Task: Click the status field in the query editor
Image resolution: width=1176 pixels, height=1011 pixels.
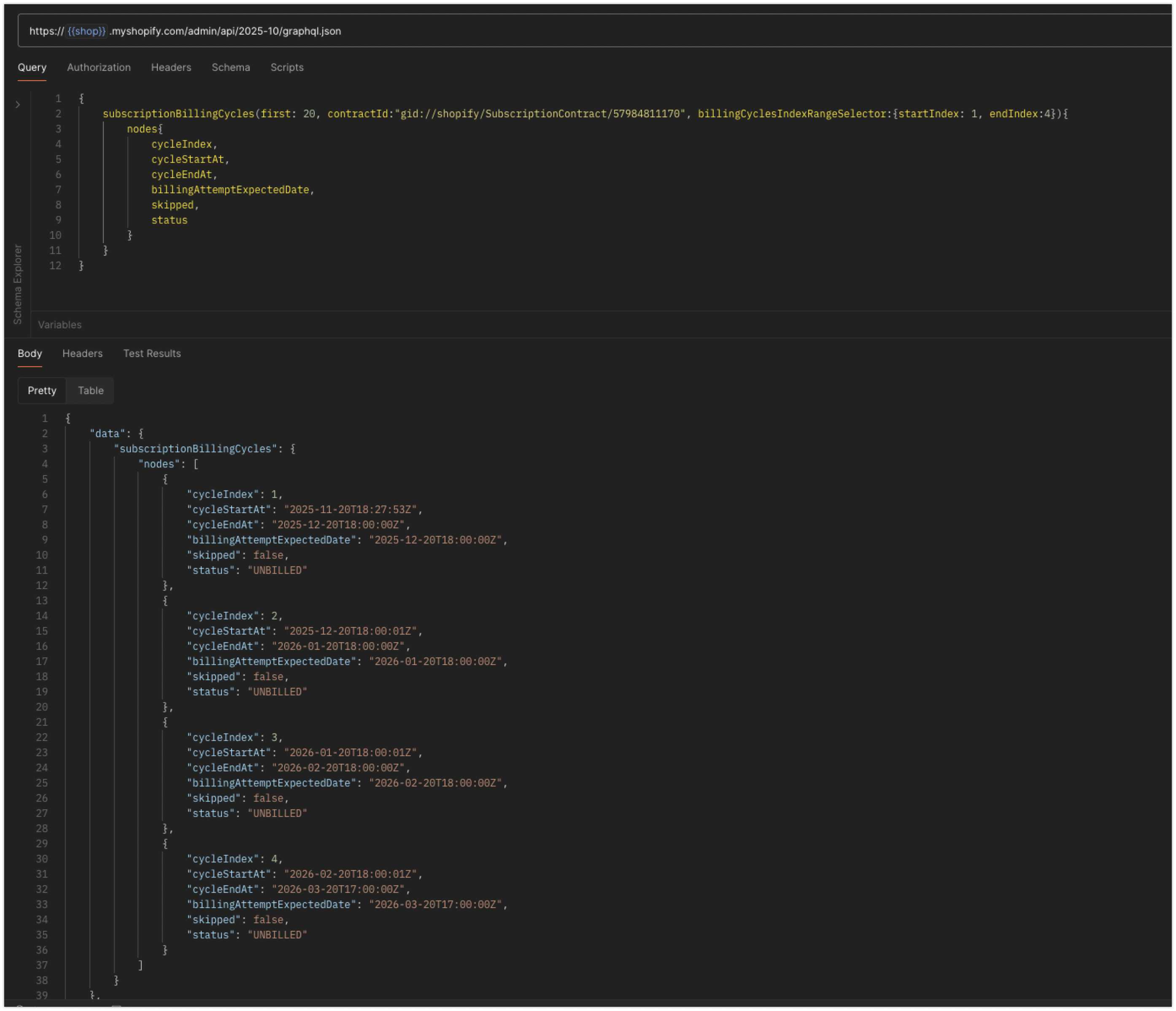Action: 169,220
